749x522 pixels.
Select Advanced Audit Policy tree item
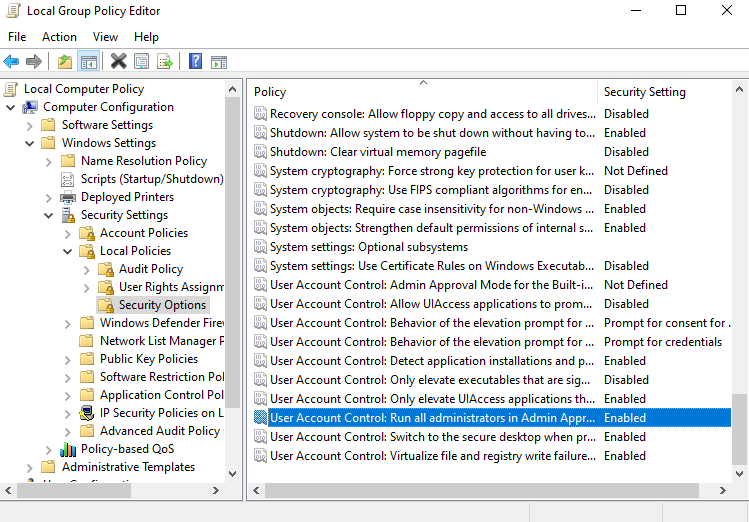(160, 431)
